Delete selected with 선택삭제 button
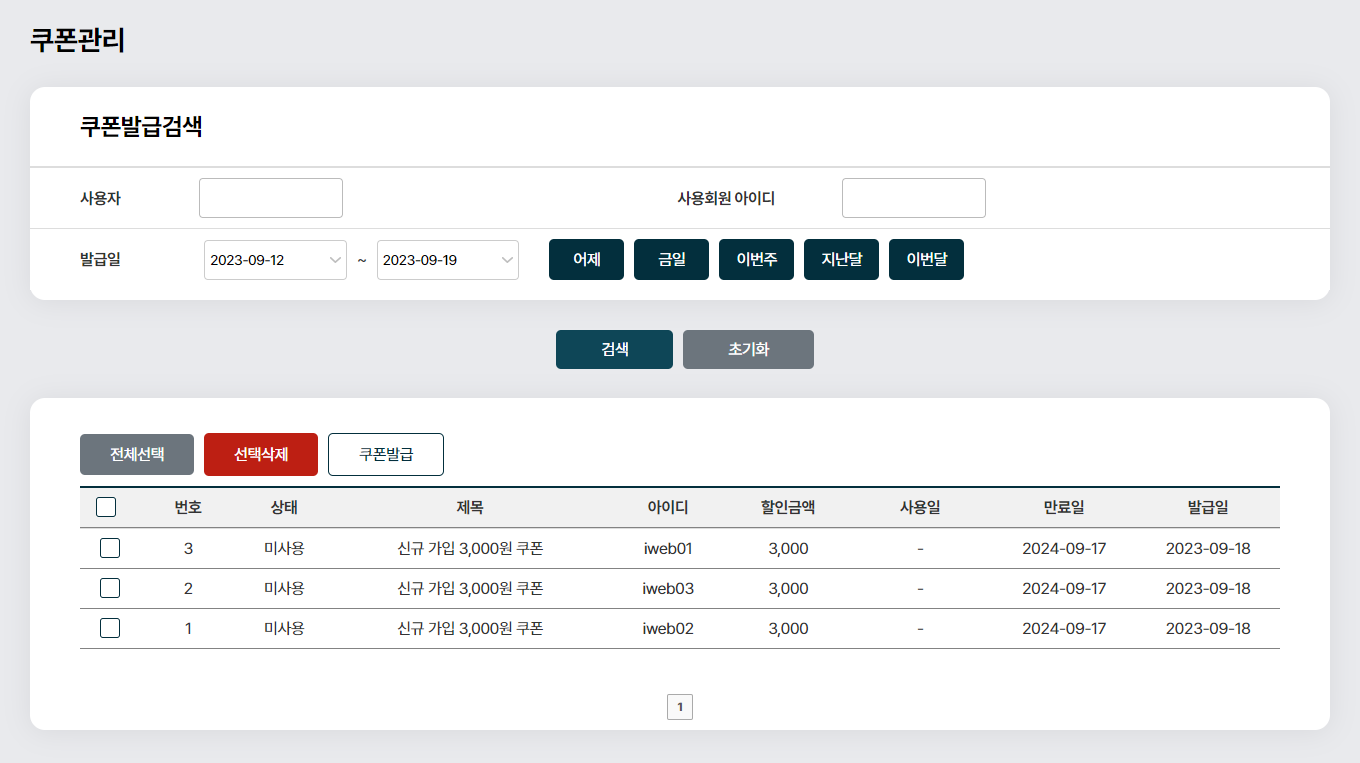The image size is (1360, 763). [261, 454]
